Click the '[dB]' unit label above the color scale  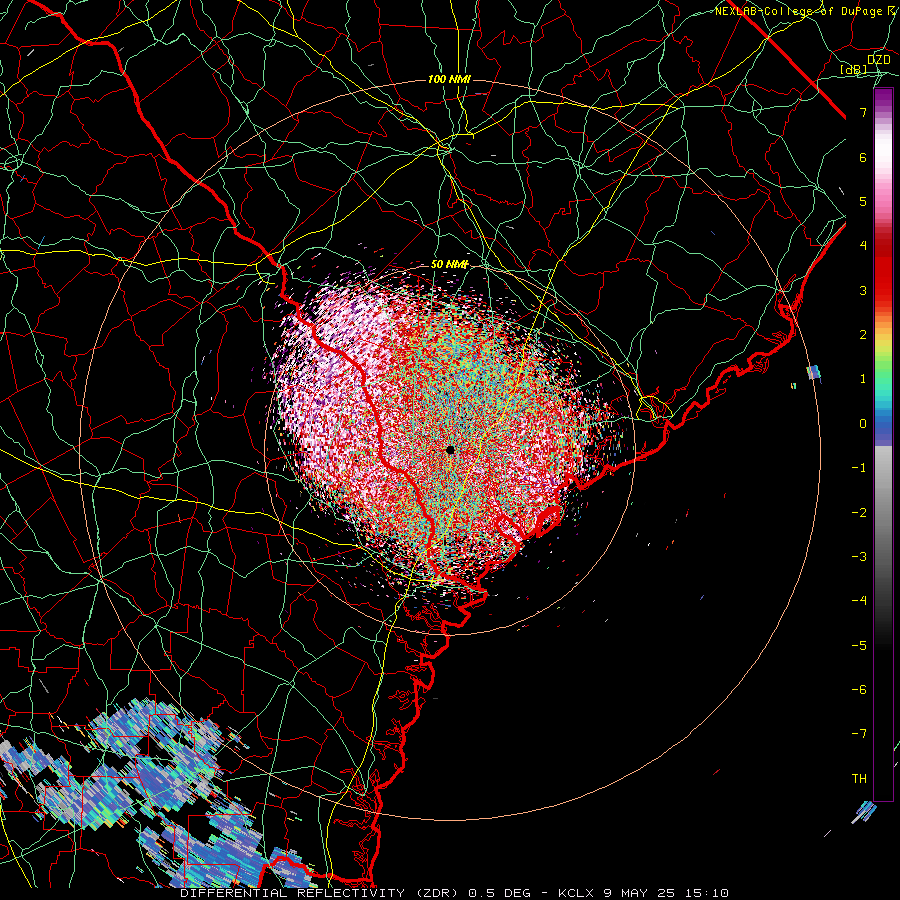[x=854, y=70]
